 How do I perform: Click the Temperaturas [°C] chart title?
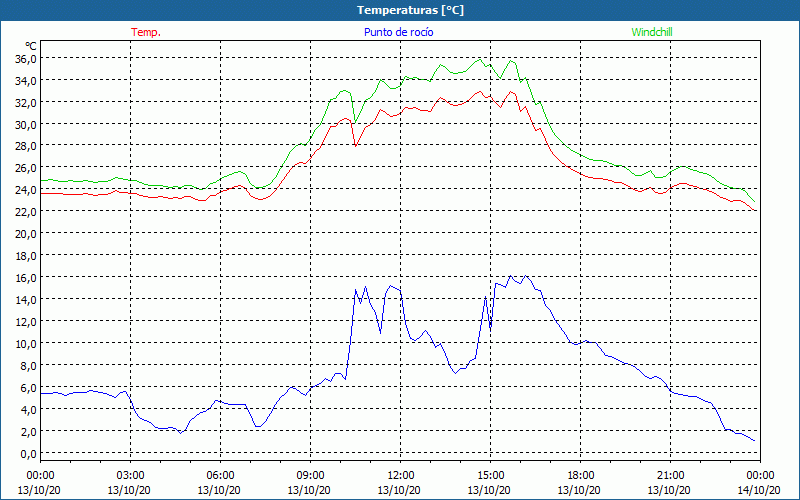click(x=410, y=10)
